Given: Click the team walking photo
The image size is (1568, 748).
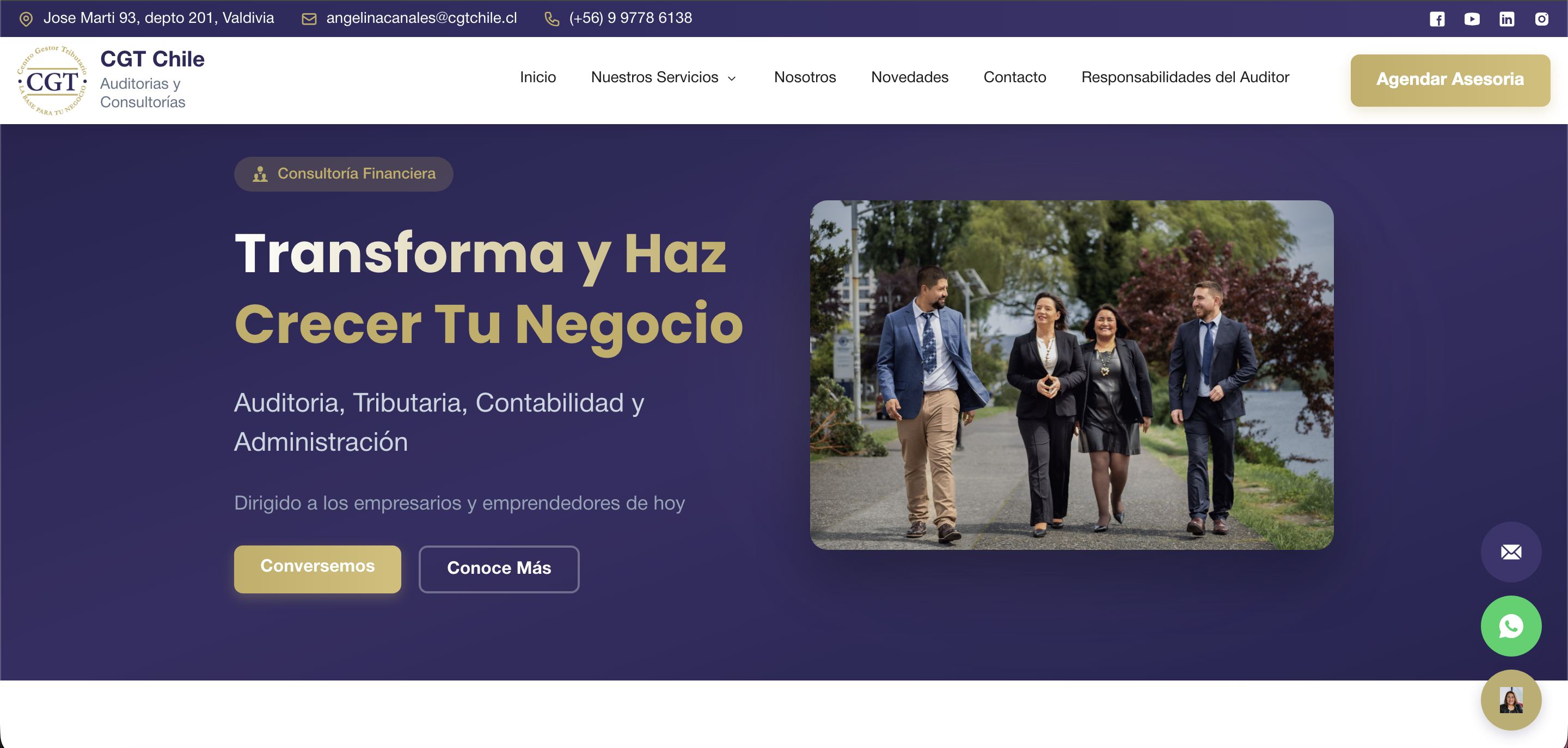Looking at the screenshot, I should tap(1071, 375).
